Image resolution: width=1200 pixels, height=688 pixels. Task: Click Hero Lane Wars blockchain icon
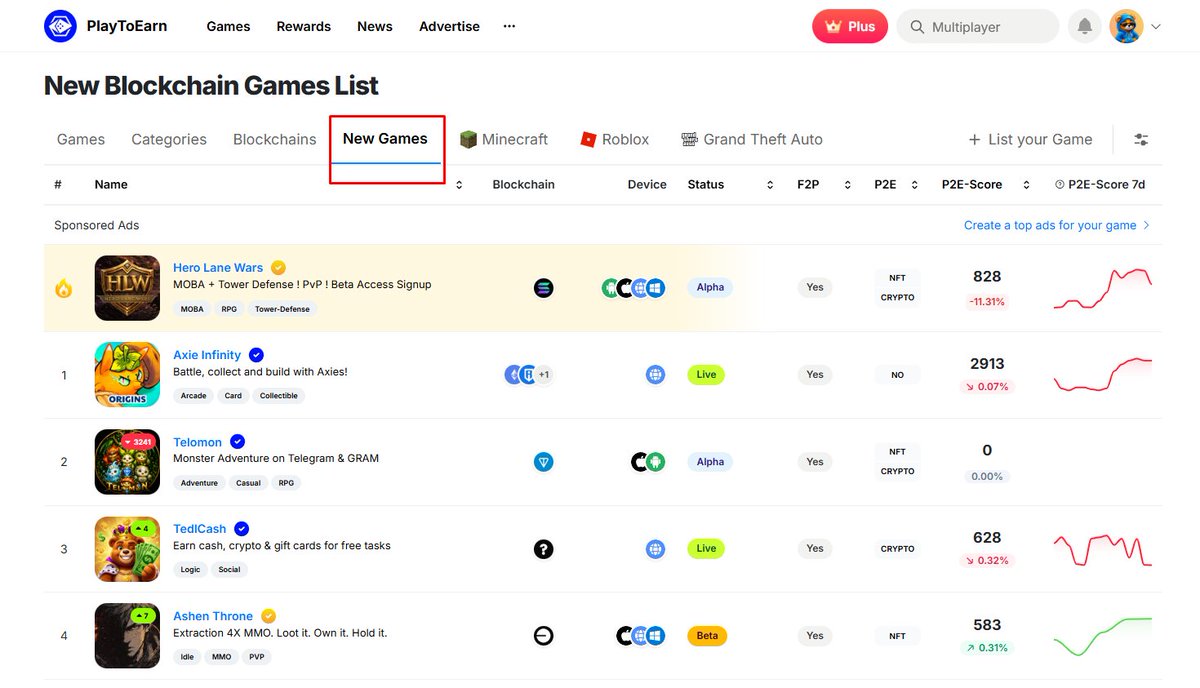pyautogui.click(x=544, y=288)
